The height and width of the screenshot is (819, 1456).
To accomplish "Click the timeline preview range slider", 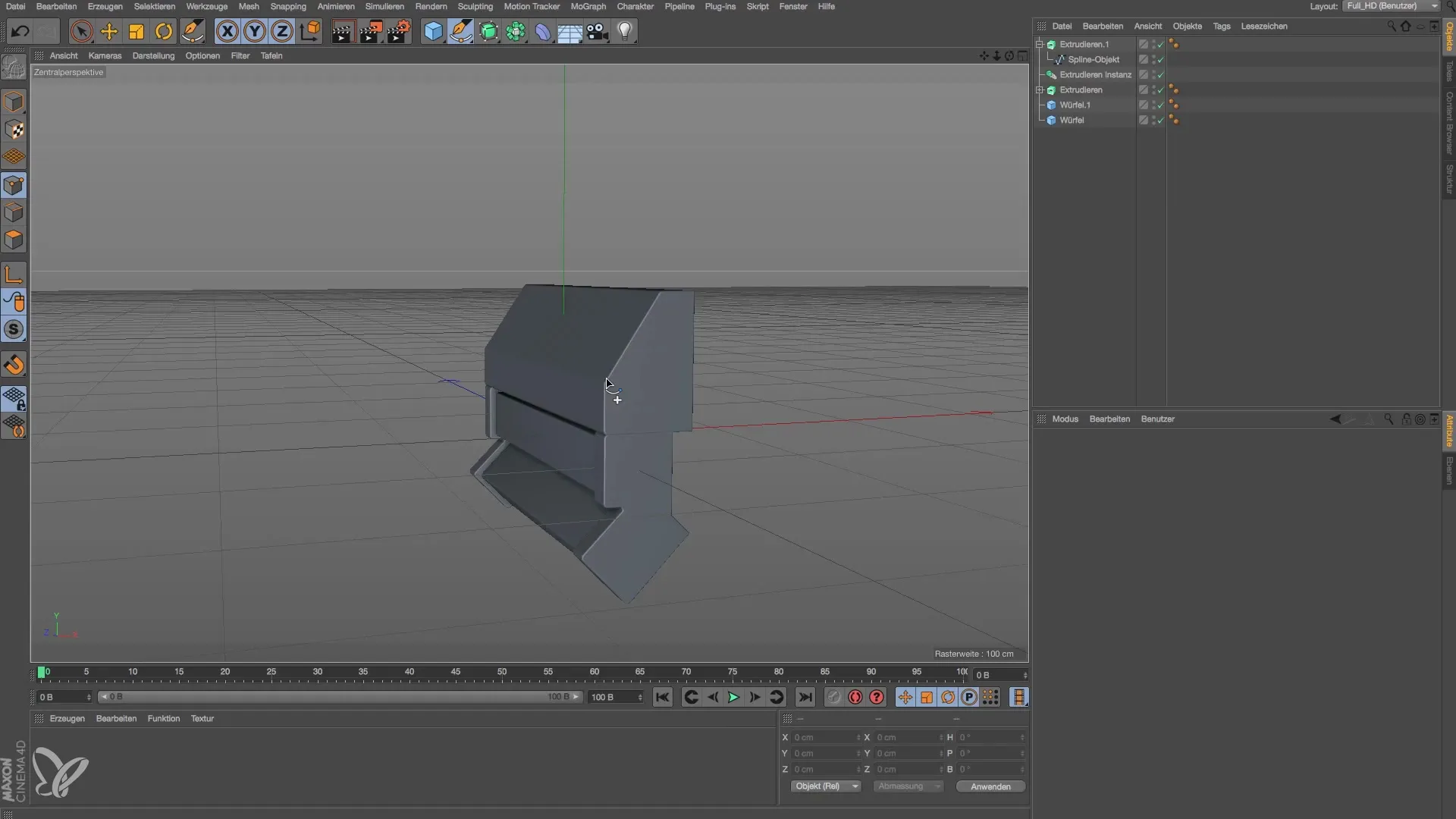I will coord(340,697).
